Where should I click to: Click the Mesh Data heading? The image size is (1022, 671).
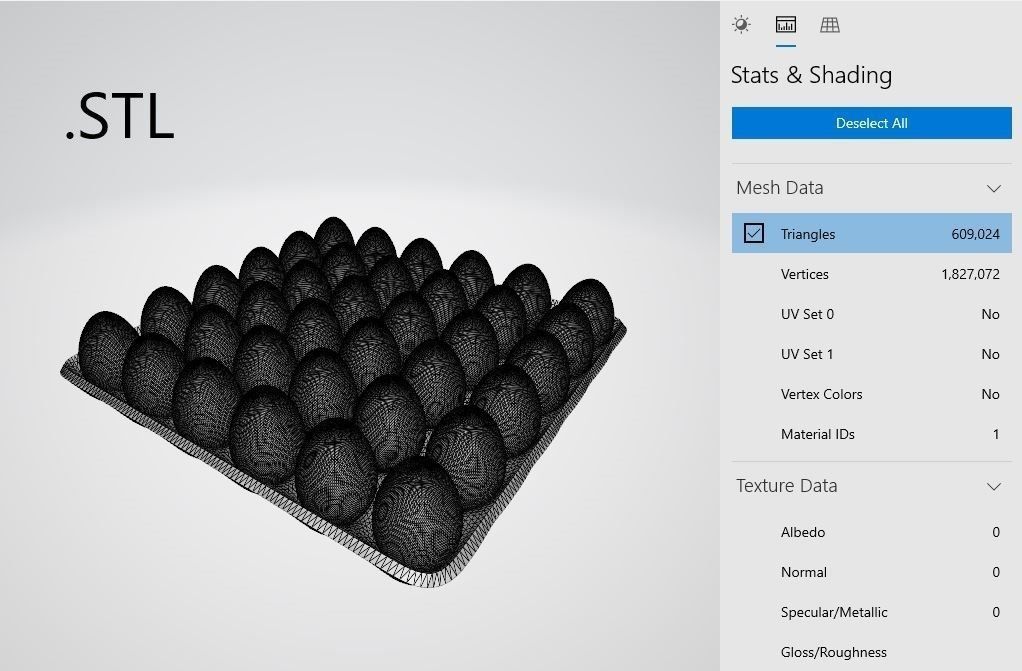pos(780,188)
